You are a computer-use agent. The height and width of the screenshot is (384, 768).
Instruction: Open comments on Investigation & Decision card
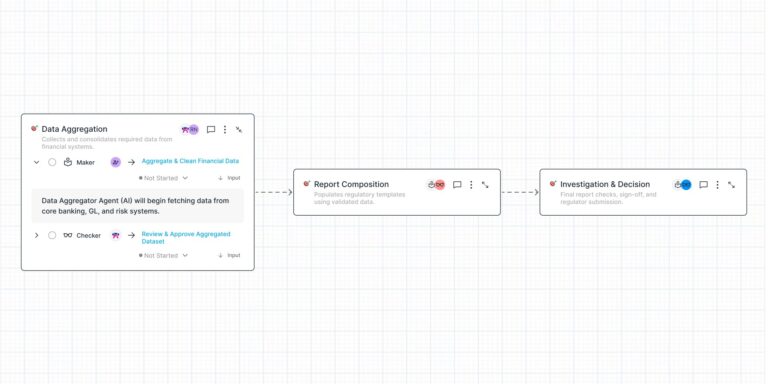pyautogui.click(x=703, y=185)
